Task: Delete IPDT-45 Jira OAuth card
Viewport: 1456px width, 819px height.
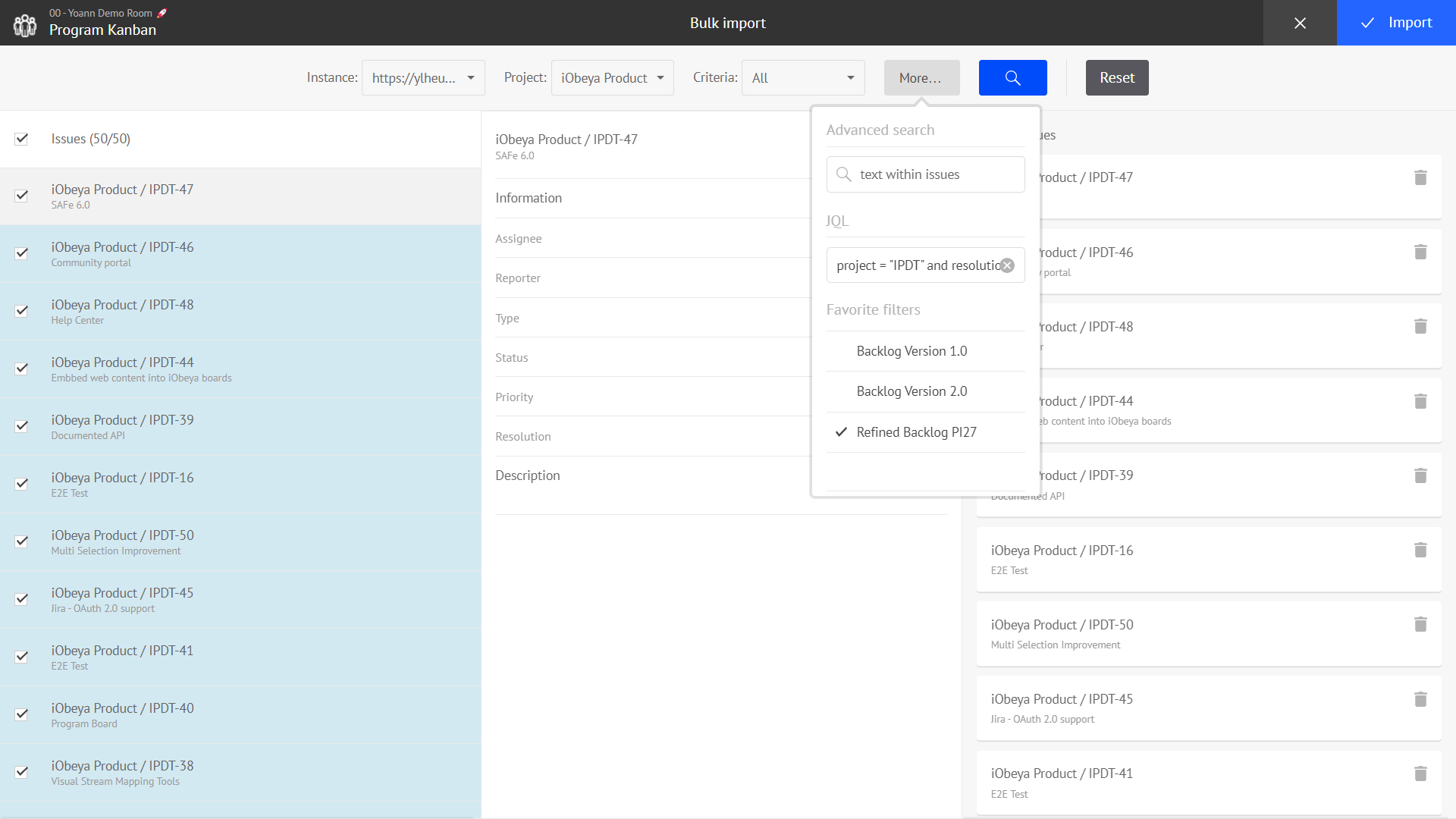Action: coord(1420,699)
